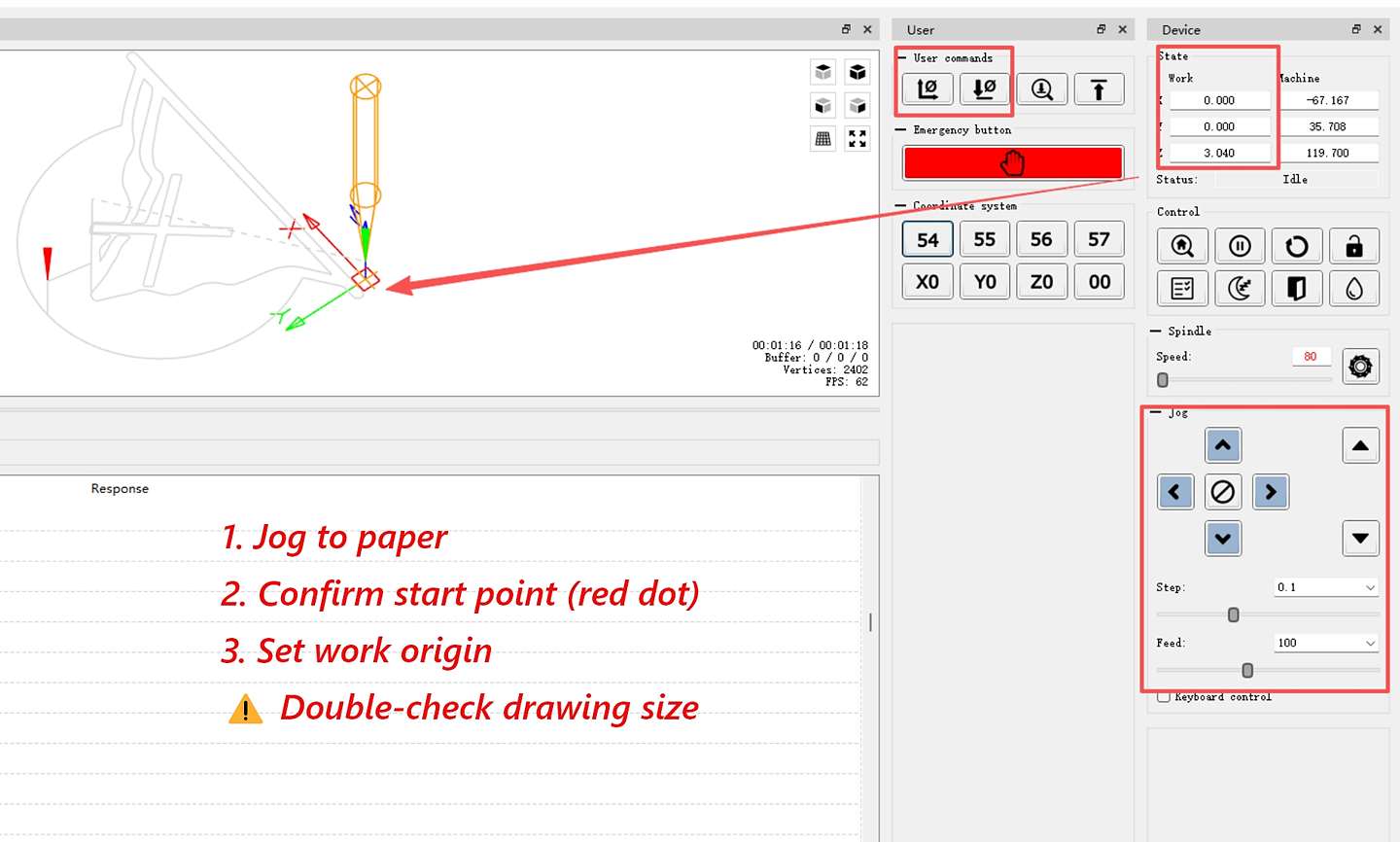1400x842 pixels.
Task: Jog Z up with the triangle button
Action: tap(1360, 445)
